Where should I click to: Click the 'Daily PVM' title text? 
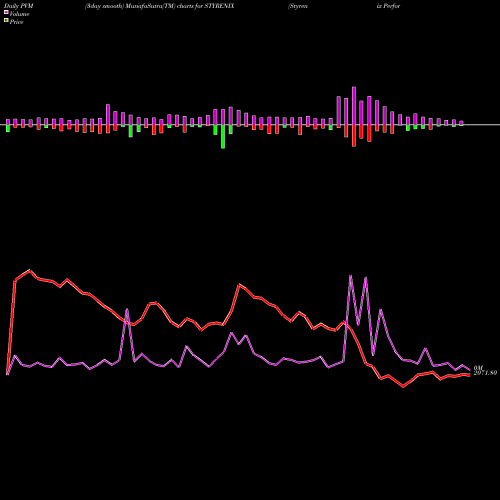click(19, 6)
